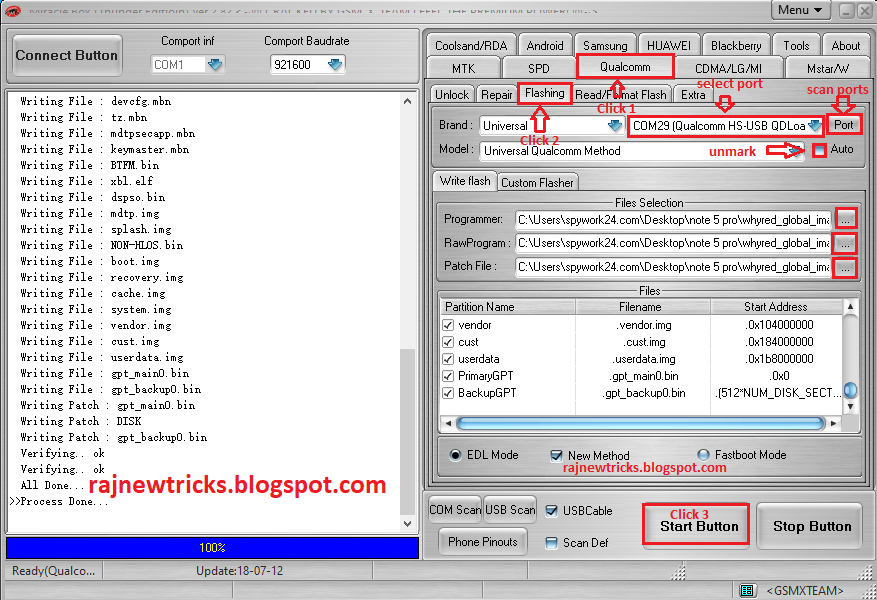877x600 pixels.
Task: Browse for the Patch File
Action: tap(845, 267)
